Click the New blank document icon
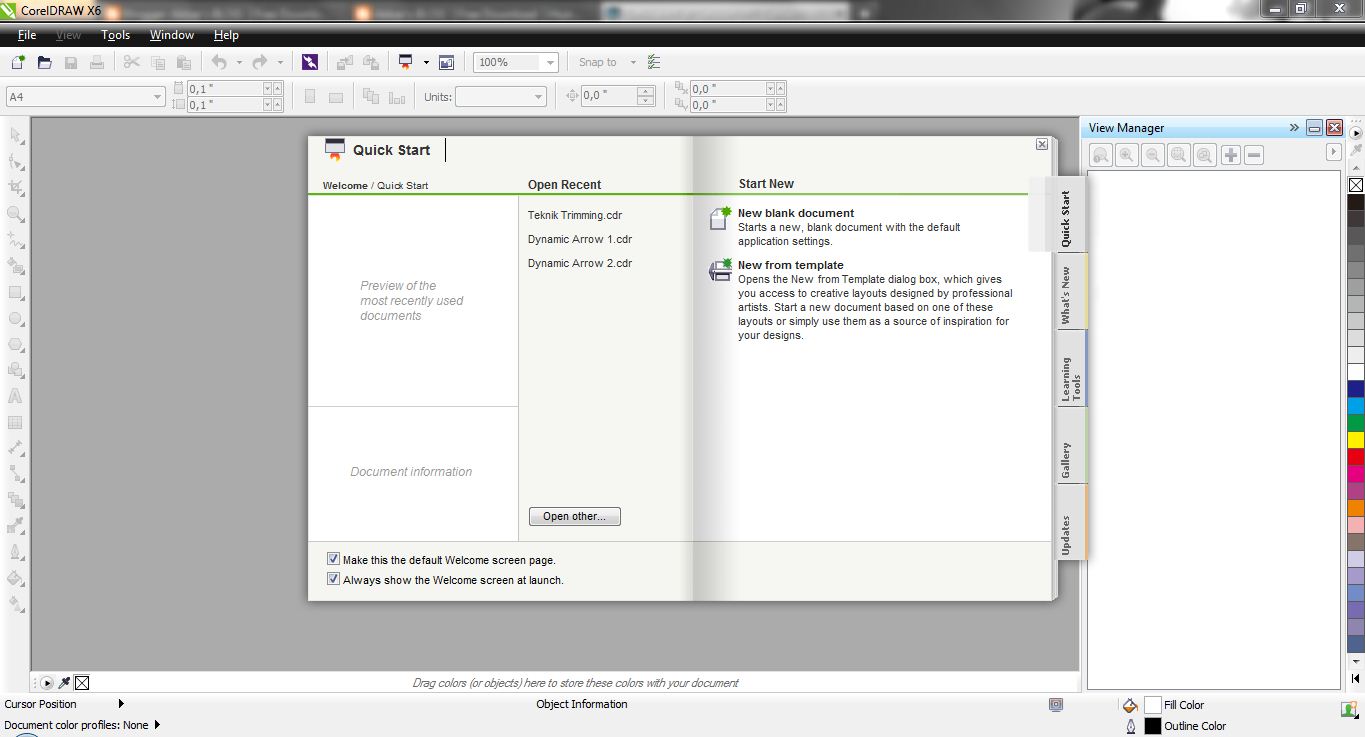Viewport: 1365px width, 737px height. coord(720,219)
